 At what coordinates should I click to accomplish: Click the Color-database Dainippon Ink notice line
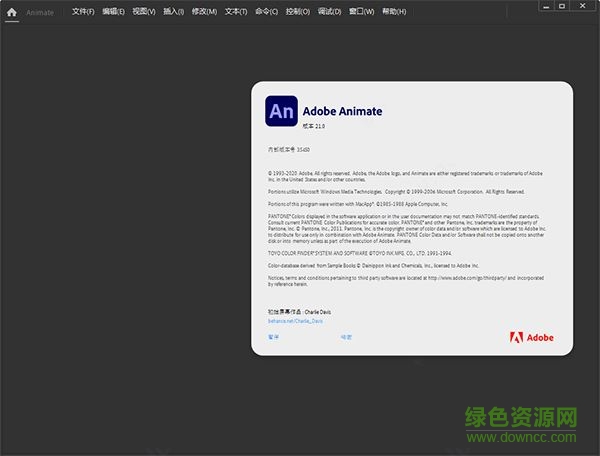[x=373, y=265]
